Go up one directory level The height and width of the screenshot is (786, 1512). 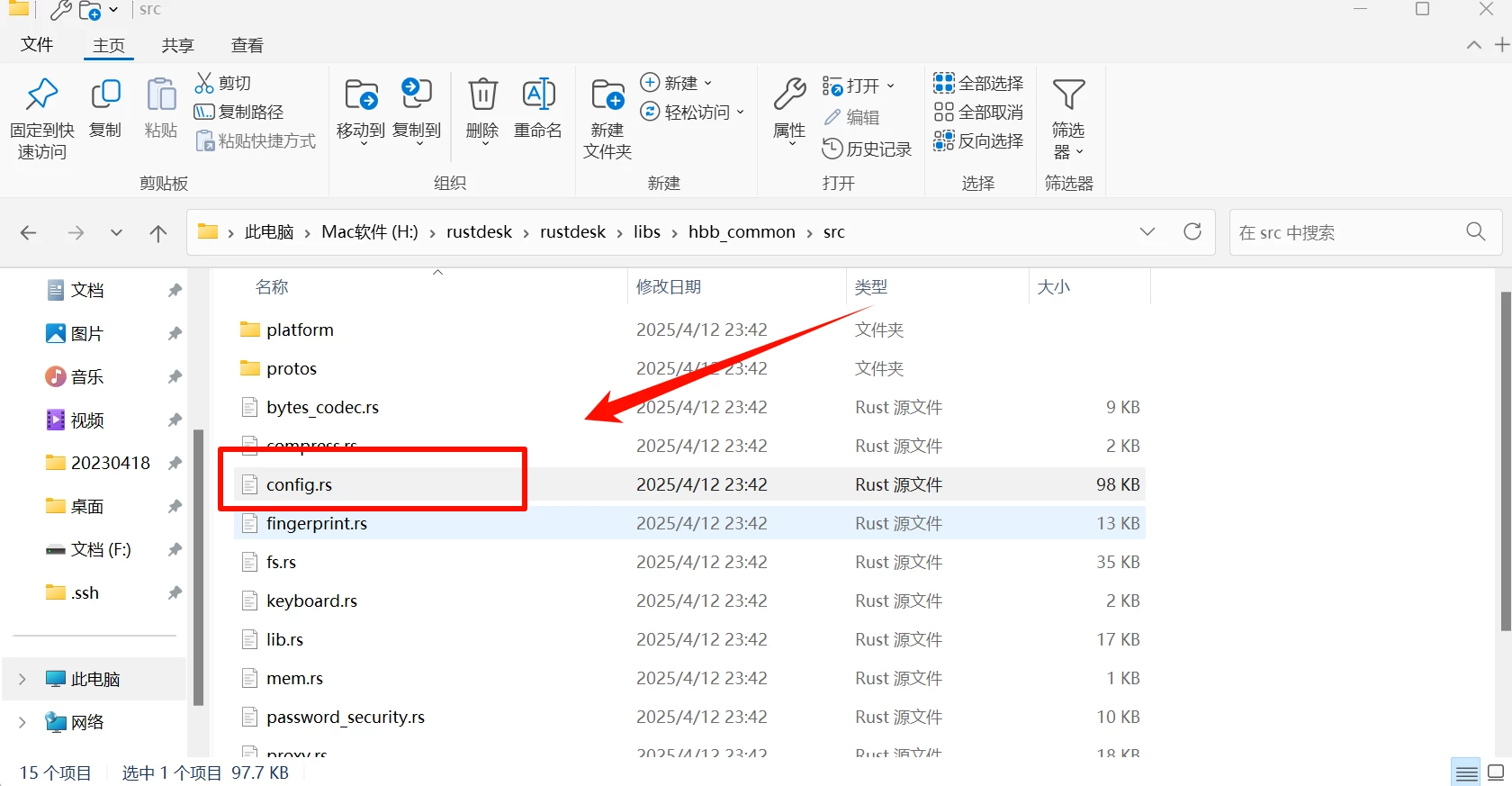click(x=158, y=233)
